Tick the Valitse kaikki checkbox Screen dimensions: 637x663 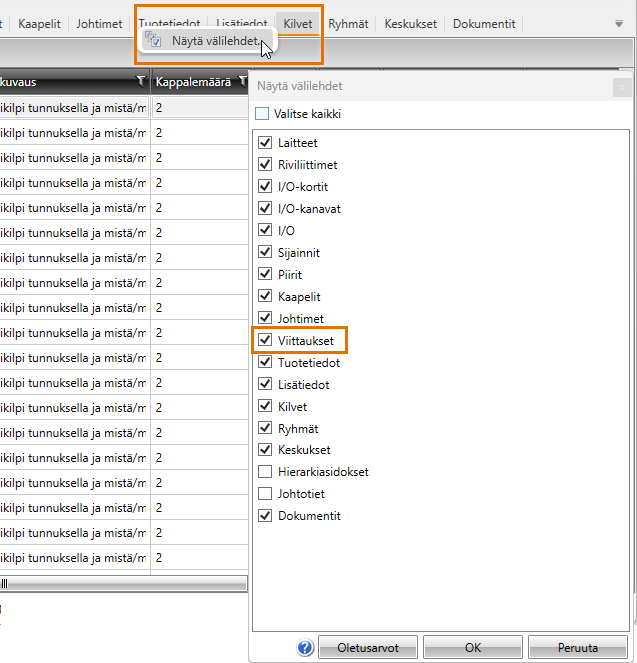click(265, 114)
